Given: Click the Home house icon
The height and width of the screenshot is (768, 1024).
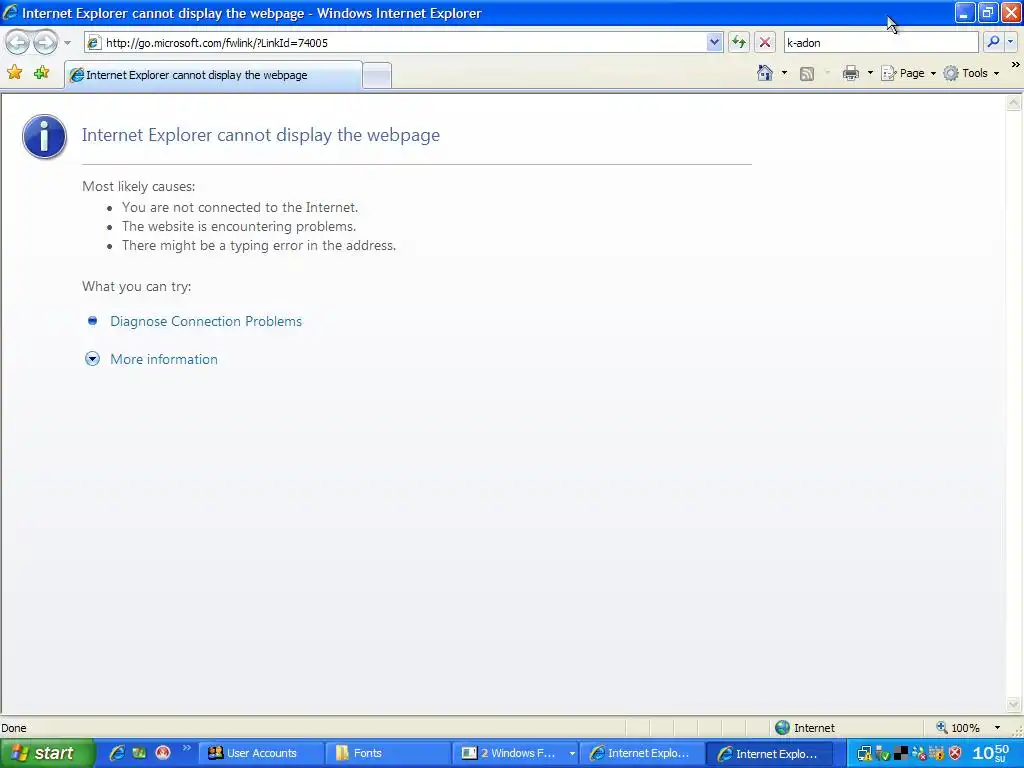Looking at the screenshot, I should click(x=765, y=72).
